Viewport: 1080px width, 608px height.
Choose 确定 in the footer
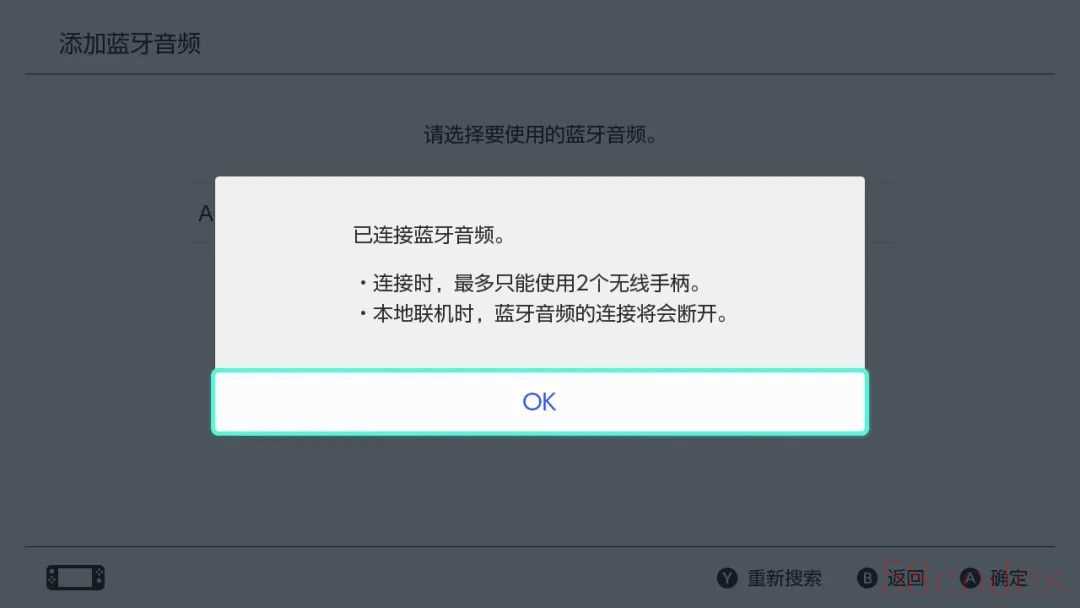click(x=1009, y=578)
